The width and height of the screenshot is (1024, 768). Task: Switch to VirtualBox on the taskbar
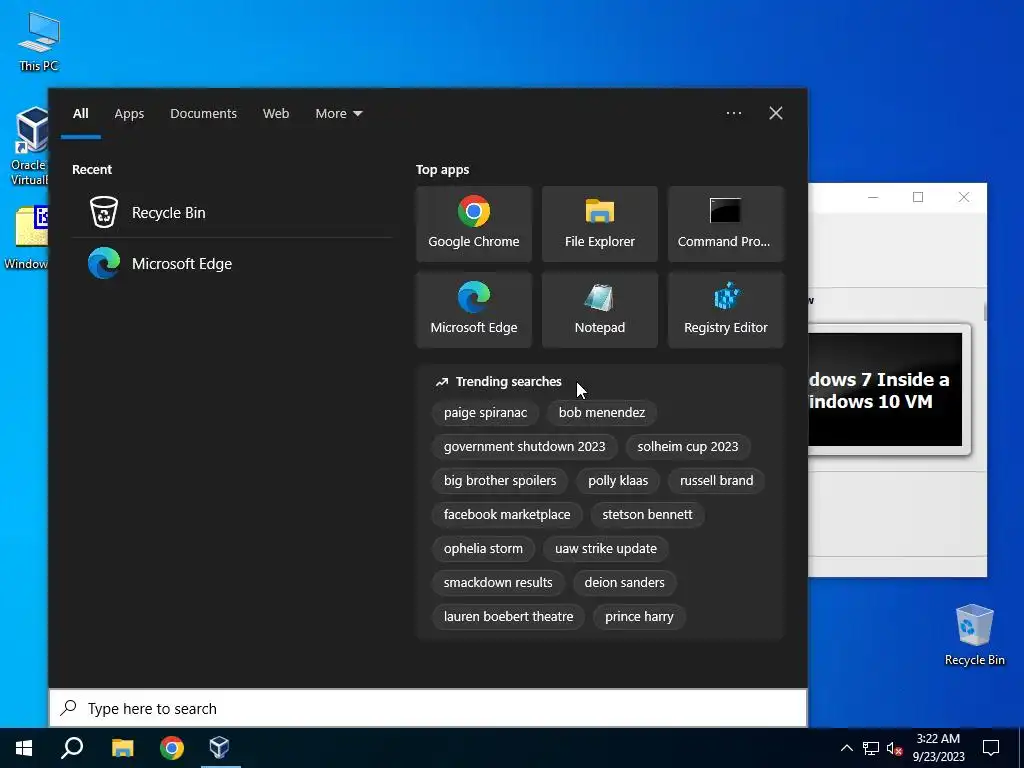coord(220,748)
